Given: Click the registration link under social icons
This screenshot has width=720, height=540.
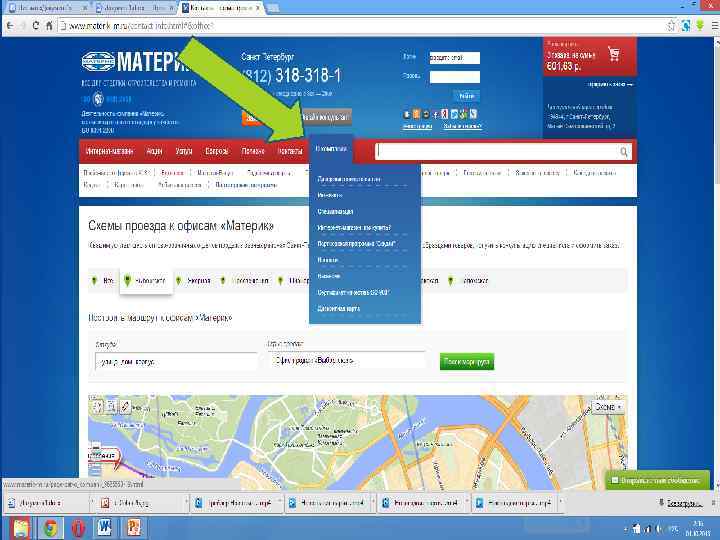Looking at the screenshot, I should (417, 126).
